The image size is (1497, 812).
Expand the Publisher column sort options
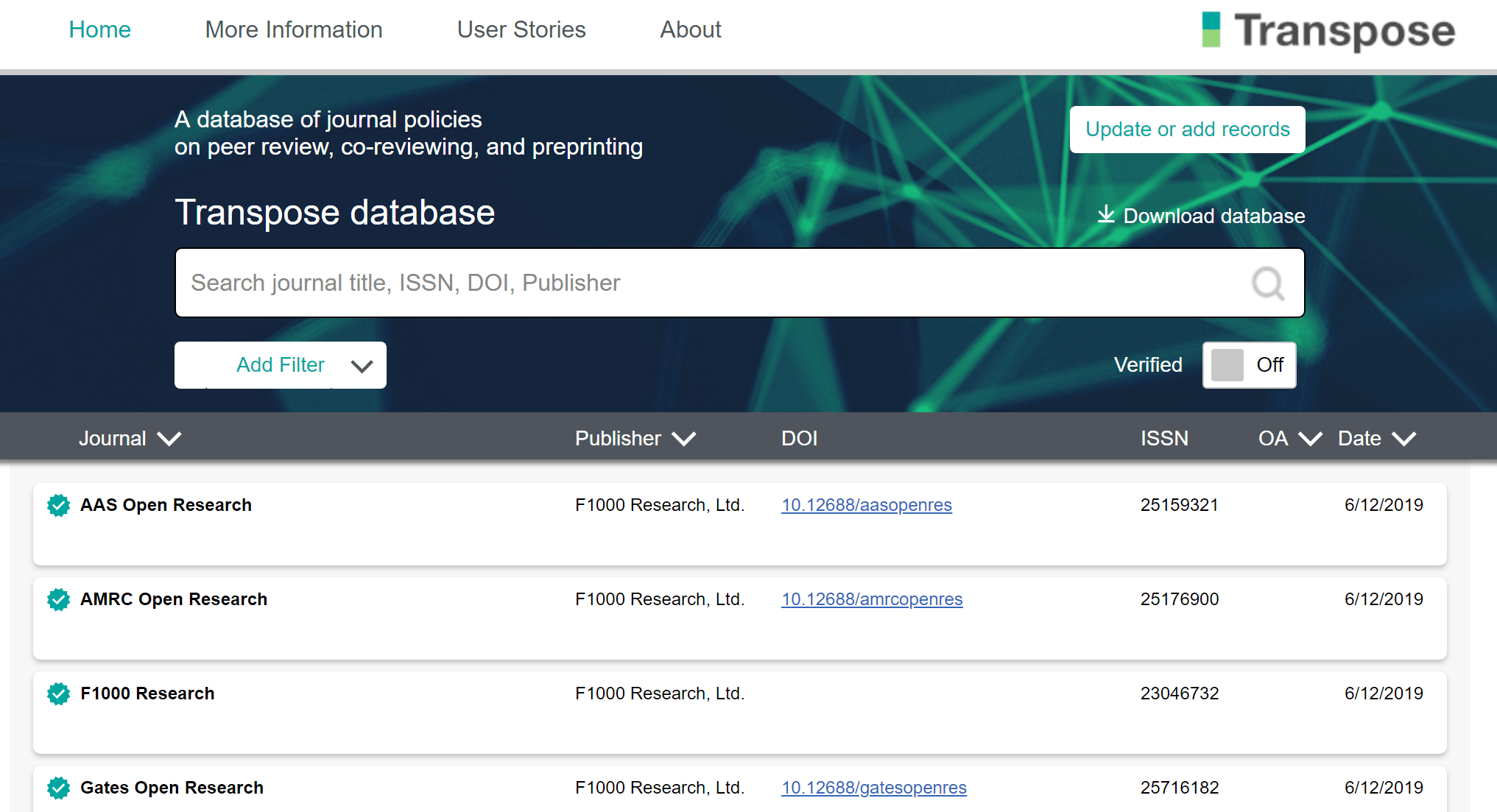[684, 438]
